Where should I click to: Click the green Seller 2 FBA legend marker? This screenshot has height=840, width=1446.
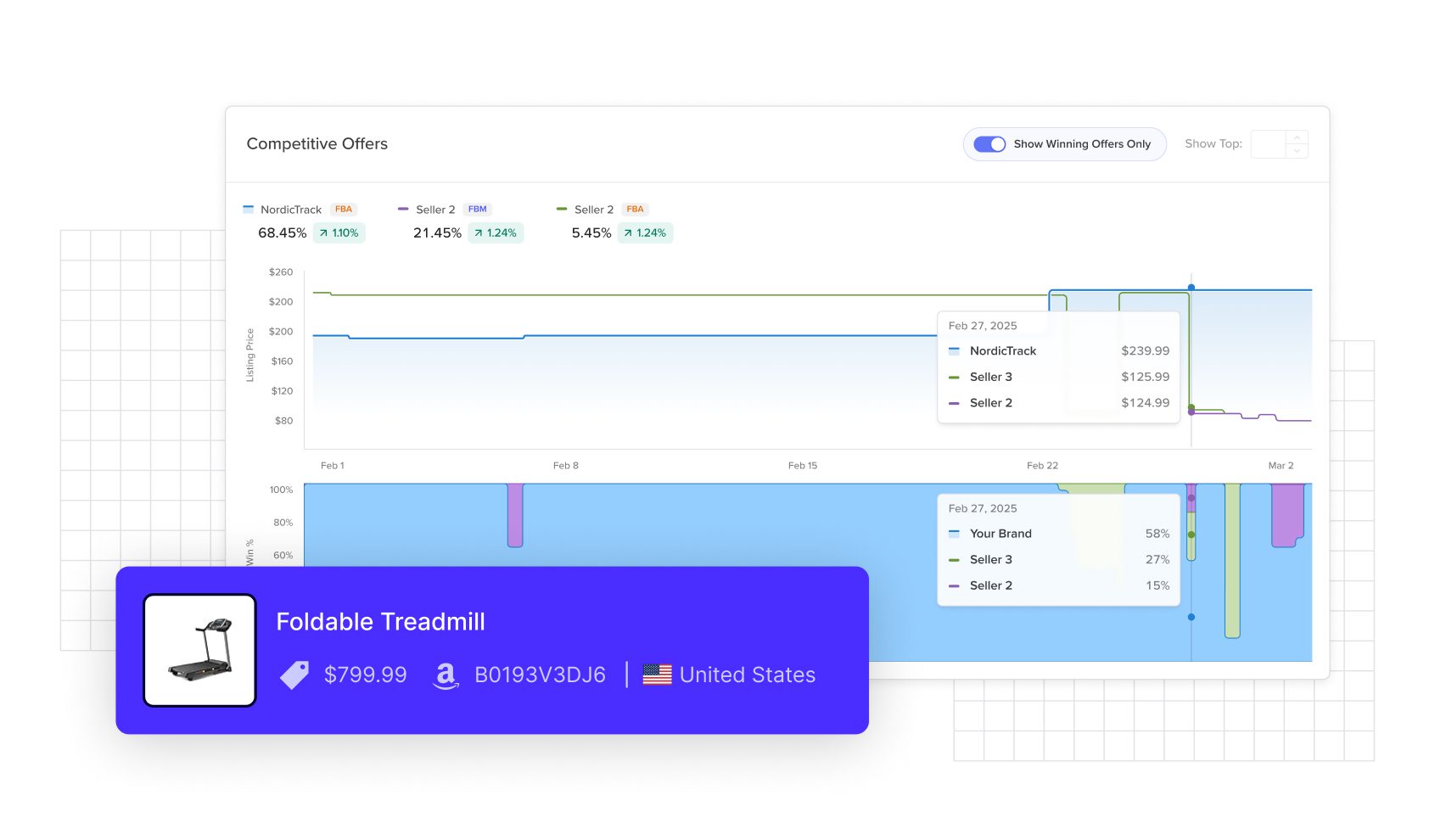pos(561,209)
